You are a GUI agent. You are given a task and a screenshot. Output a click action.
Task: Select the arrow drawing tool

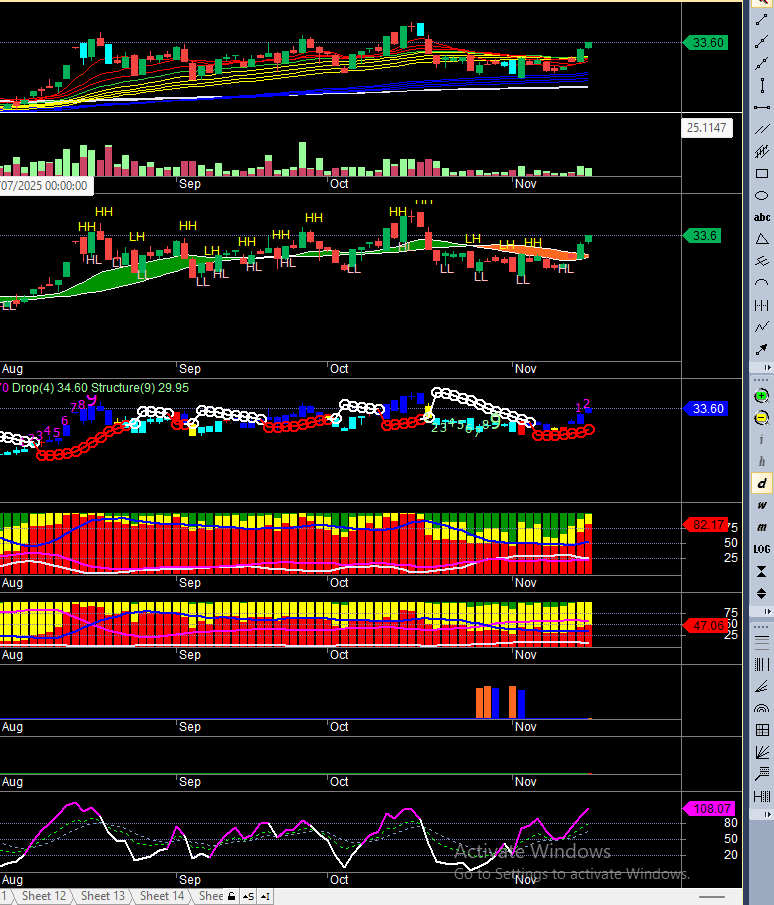click(x=762, y=349)
